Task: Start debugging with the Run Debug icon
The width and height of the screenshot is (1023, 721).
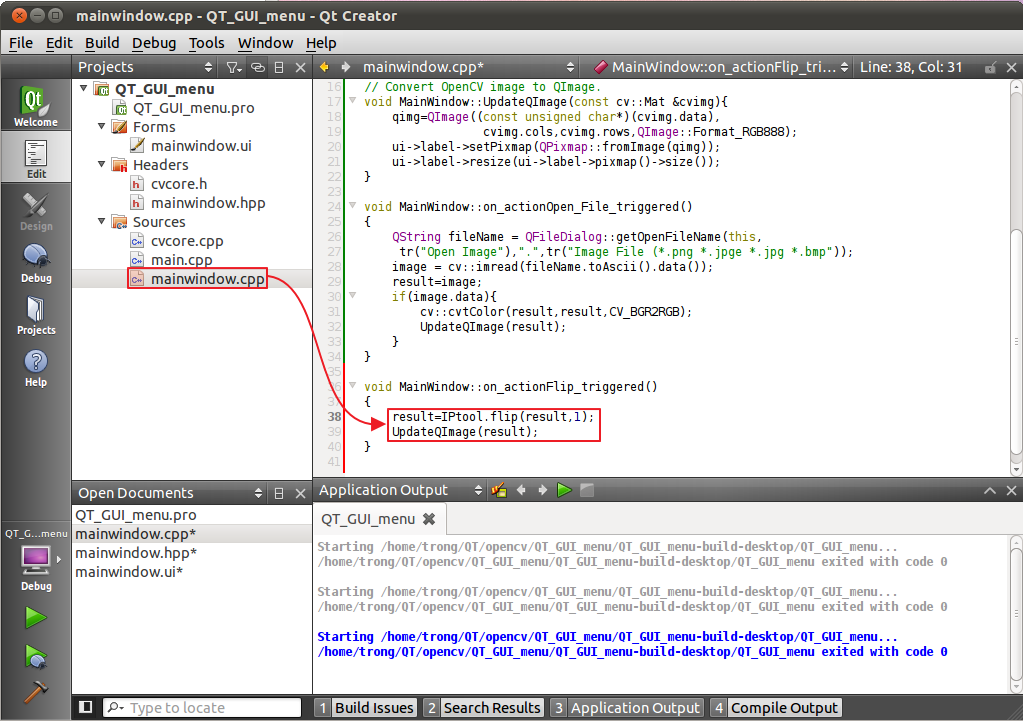Action: (x=33, y=657)
